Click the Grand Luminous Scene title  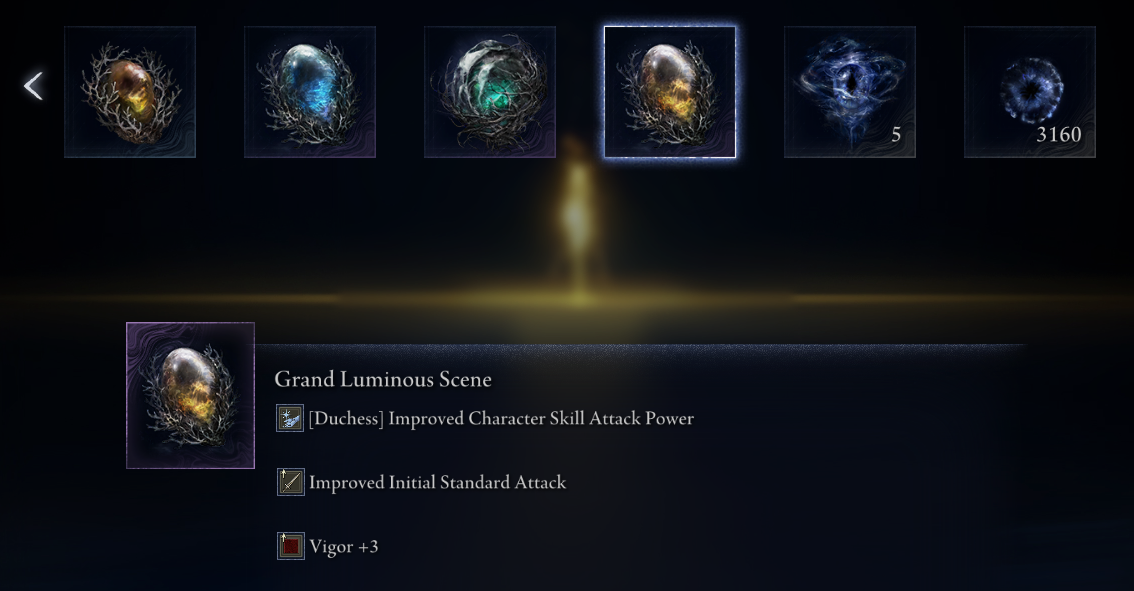(383, 379)
